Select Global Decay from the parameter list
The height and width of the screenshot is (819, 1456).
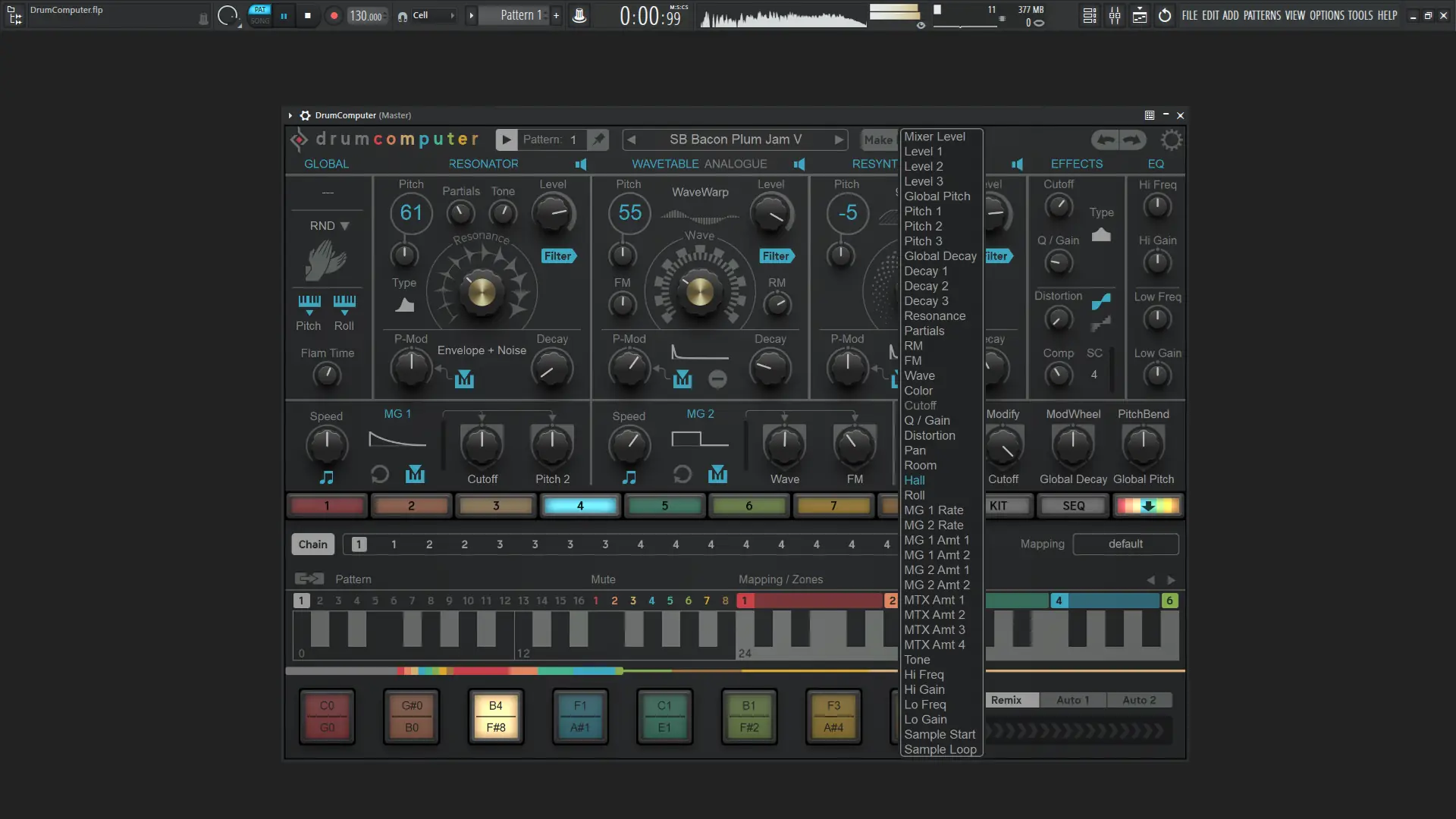pos(940,256)
